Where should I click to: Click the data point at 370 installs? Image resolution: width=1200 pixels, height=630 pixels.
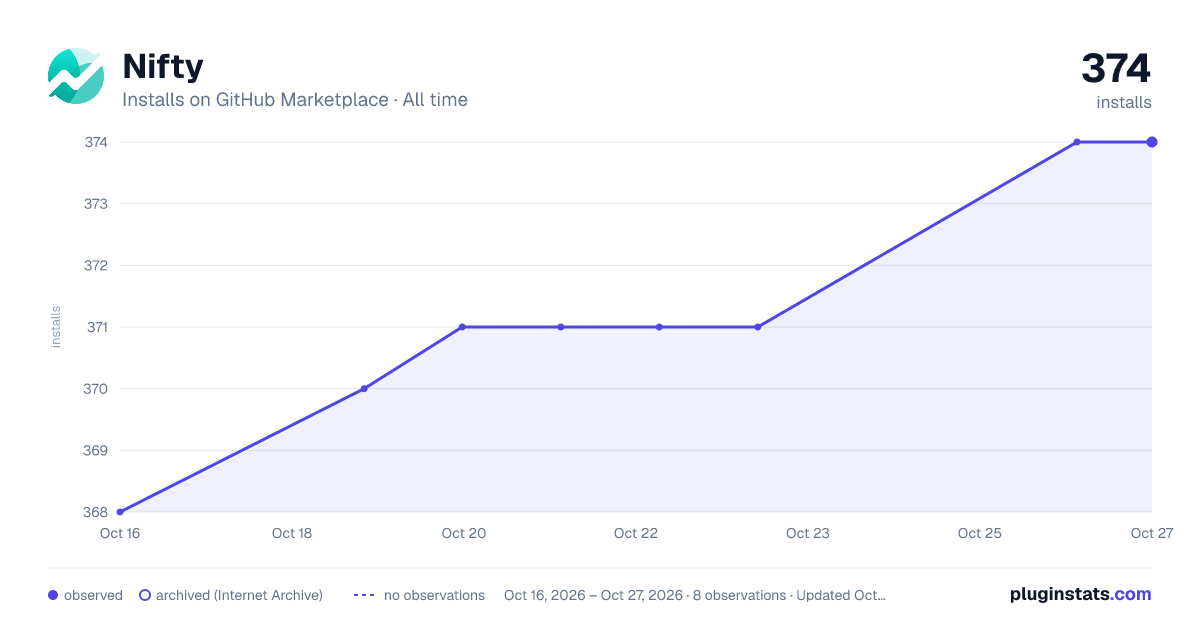point(364,388)
